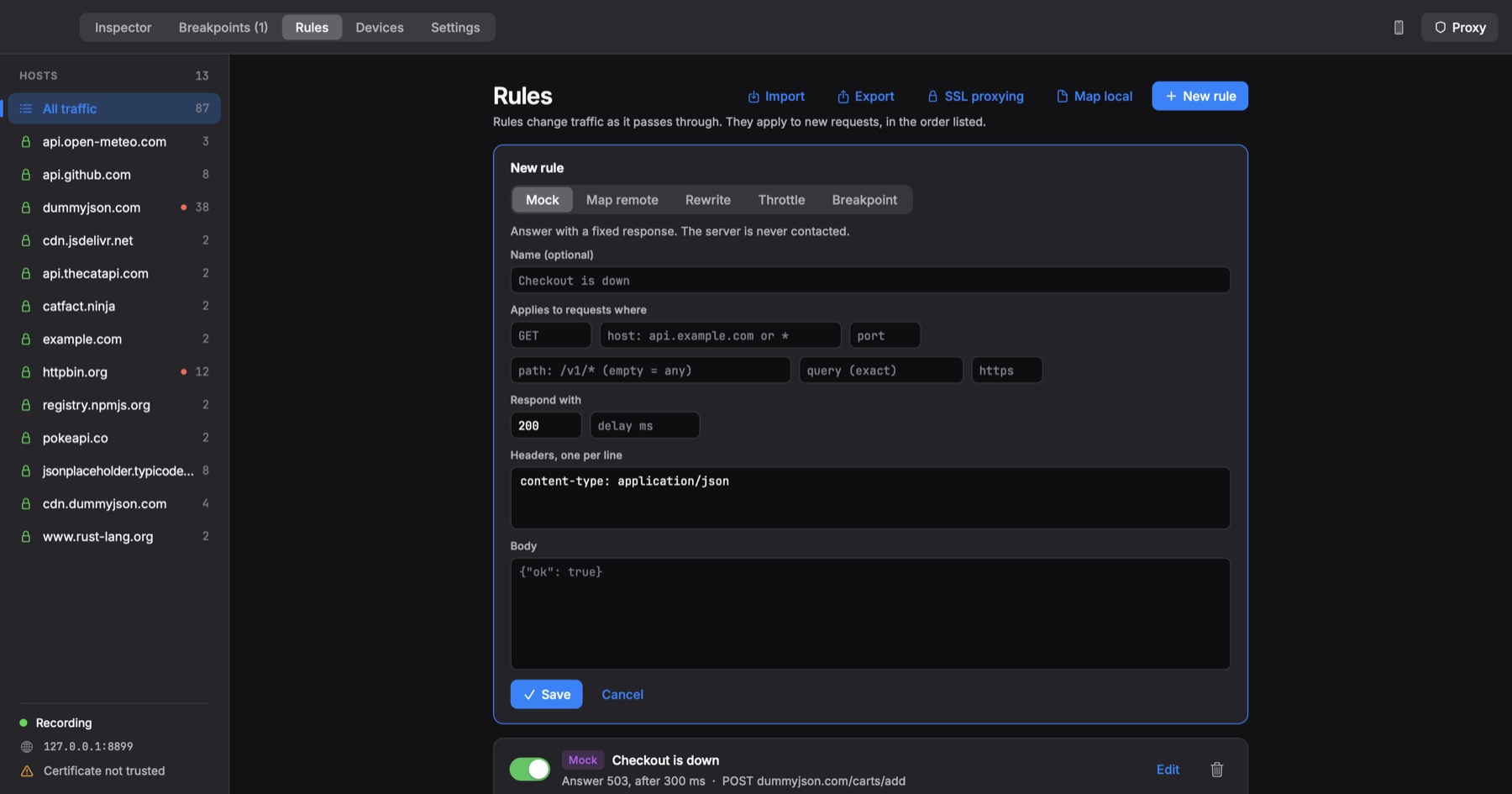Select the Mock rule type

(x=542, y=200)
